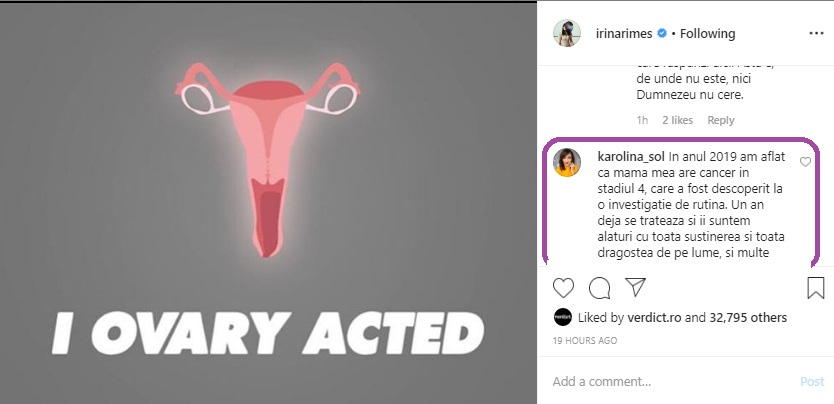Focus the Add a comment field

670,381
